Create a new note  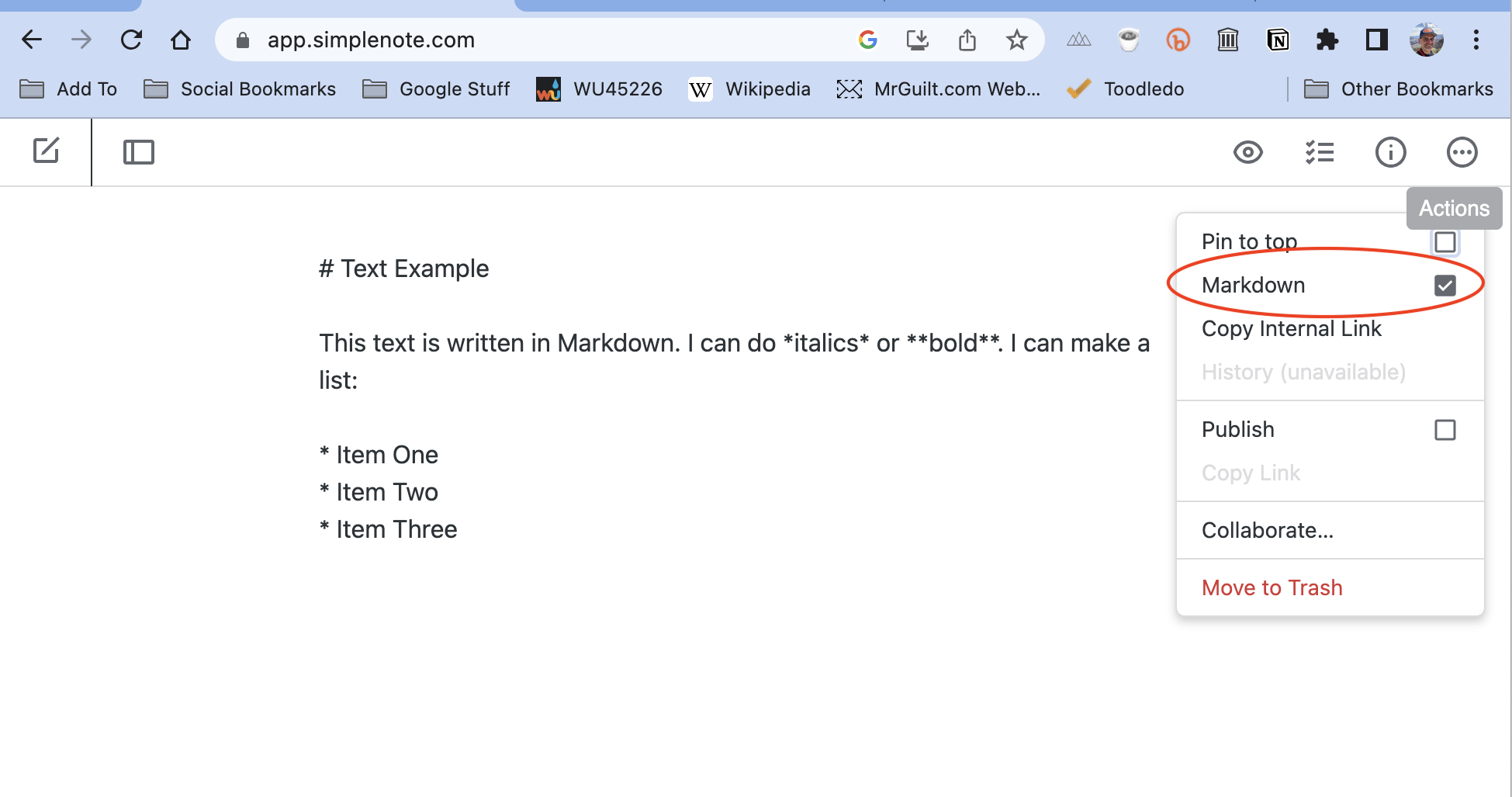coord(45,152)
